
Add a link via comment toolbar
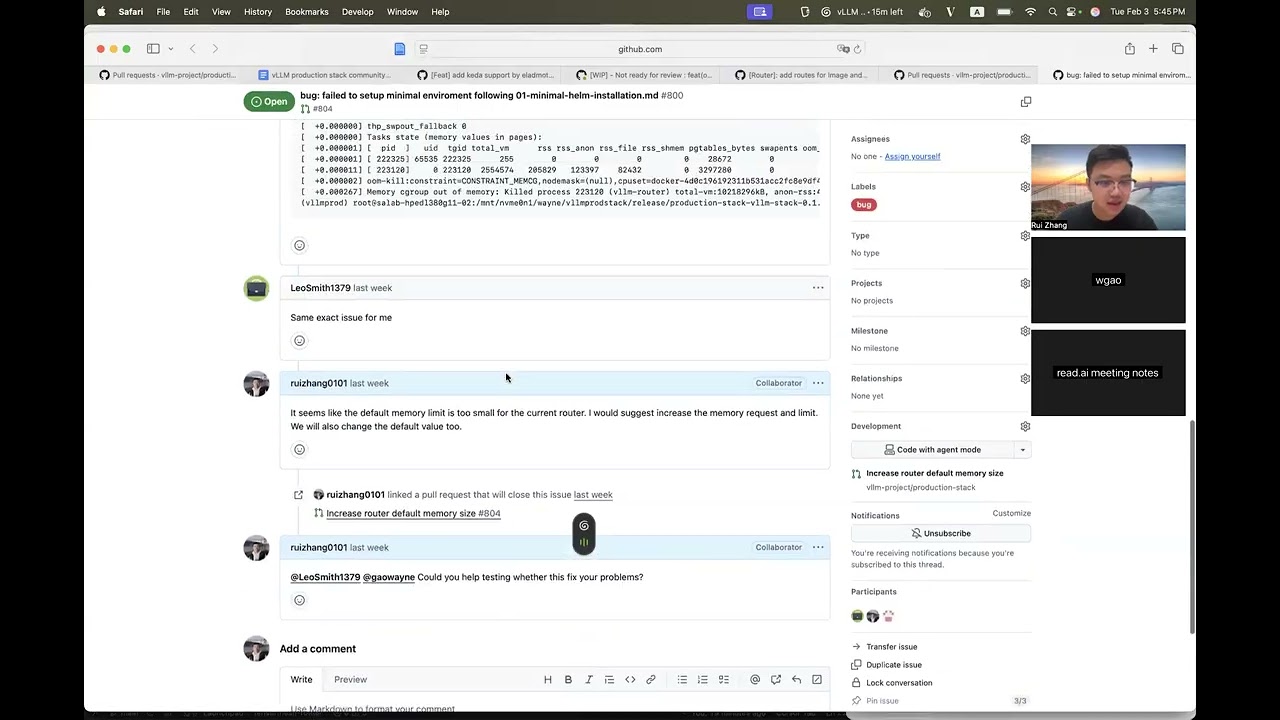pos(650,680)
